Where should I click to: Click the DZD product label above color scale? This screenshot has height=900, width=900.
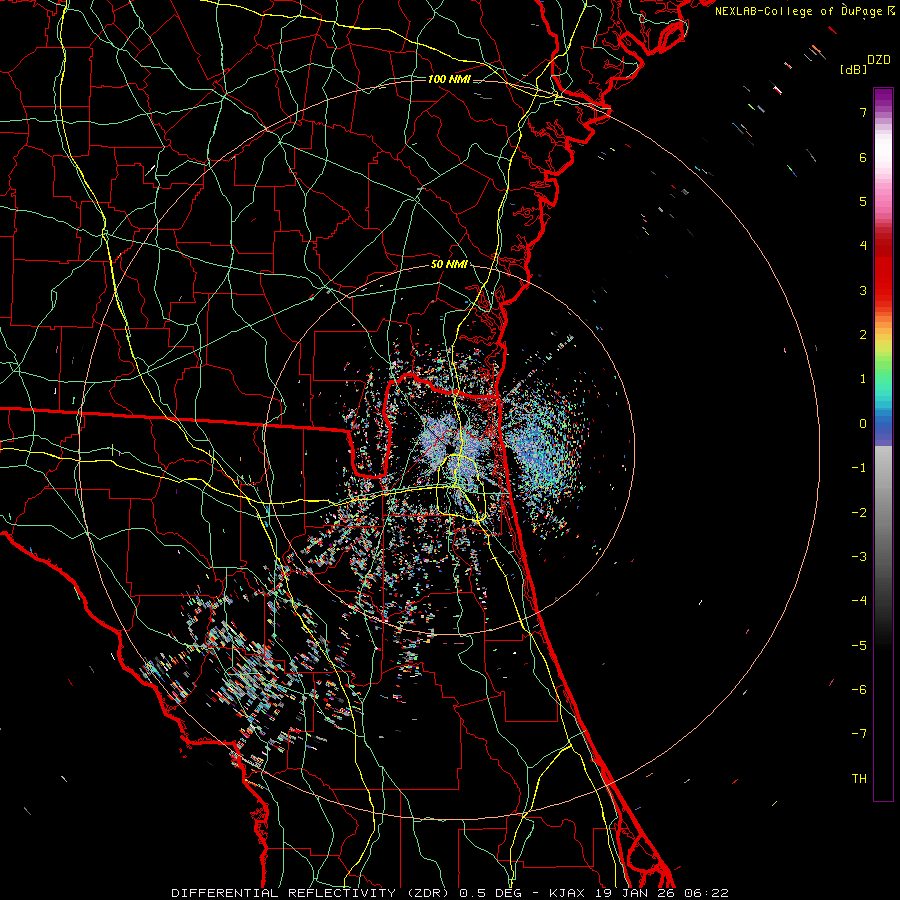point(879,60)
